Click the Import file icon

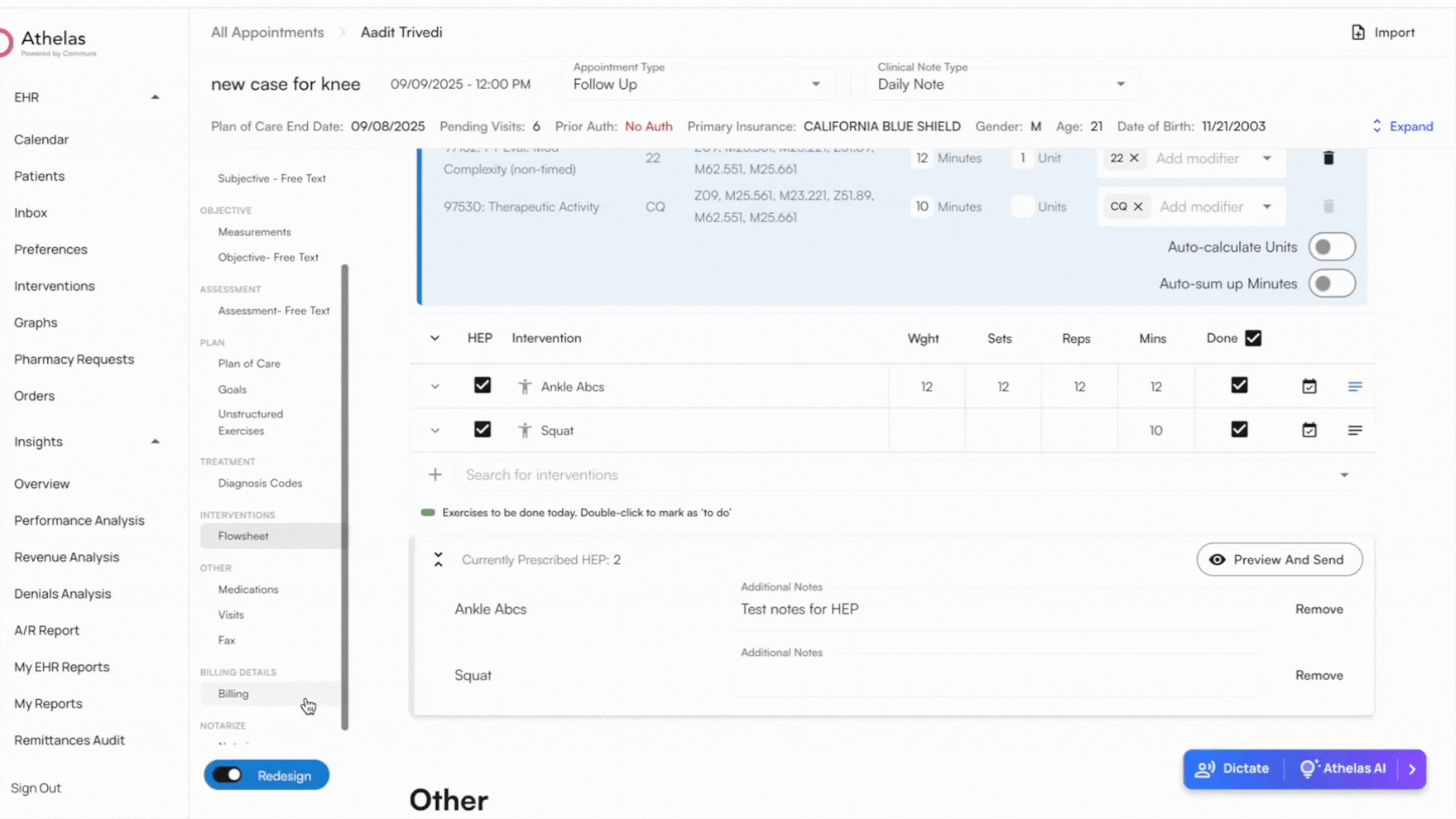(1358, 33)
